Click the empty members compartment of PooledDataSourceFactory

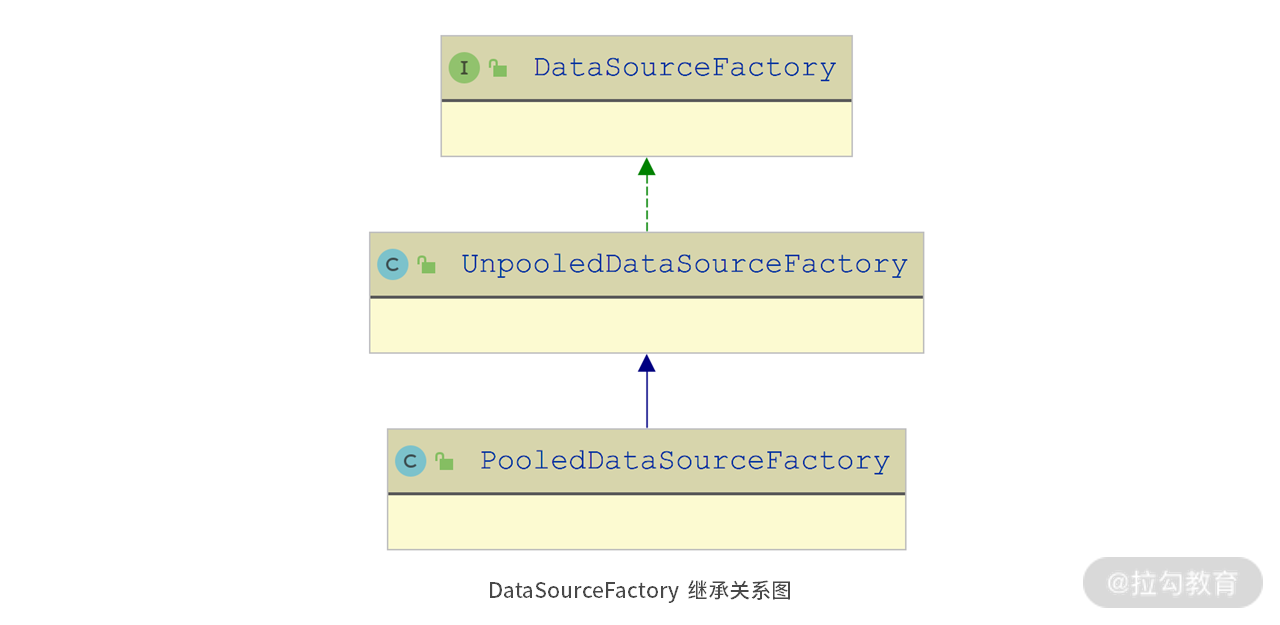coord(646,522)
